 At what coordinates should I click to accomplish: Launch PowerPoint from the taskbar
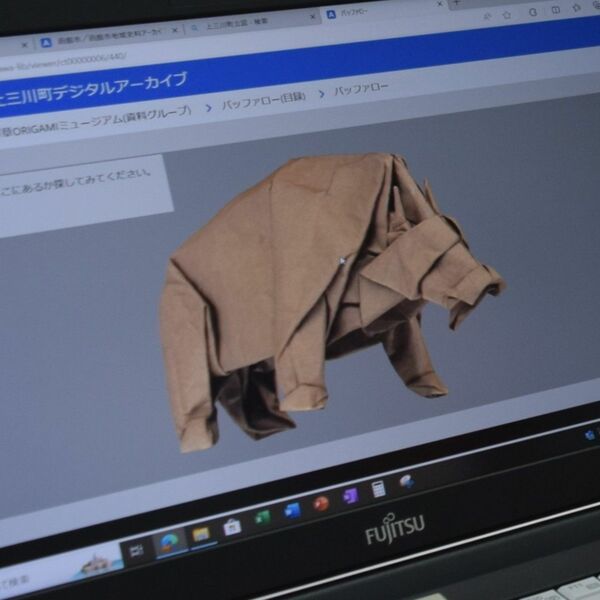321,503
